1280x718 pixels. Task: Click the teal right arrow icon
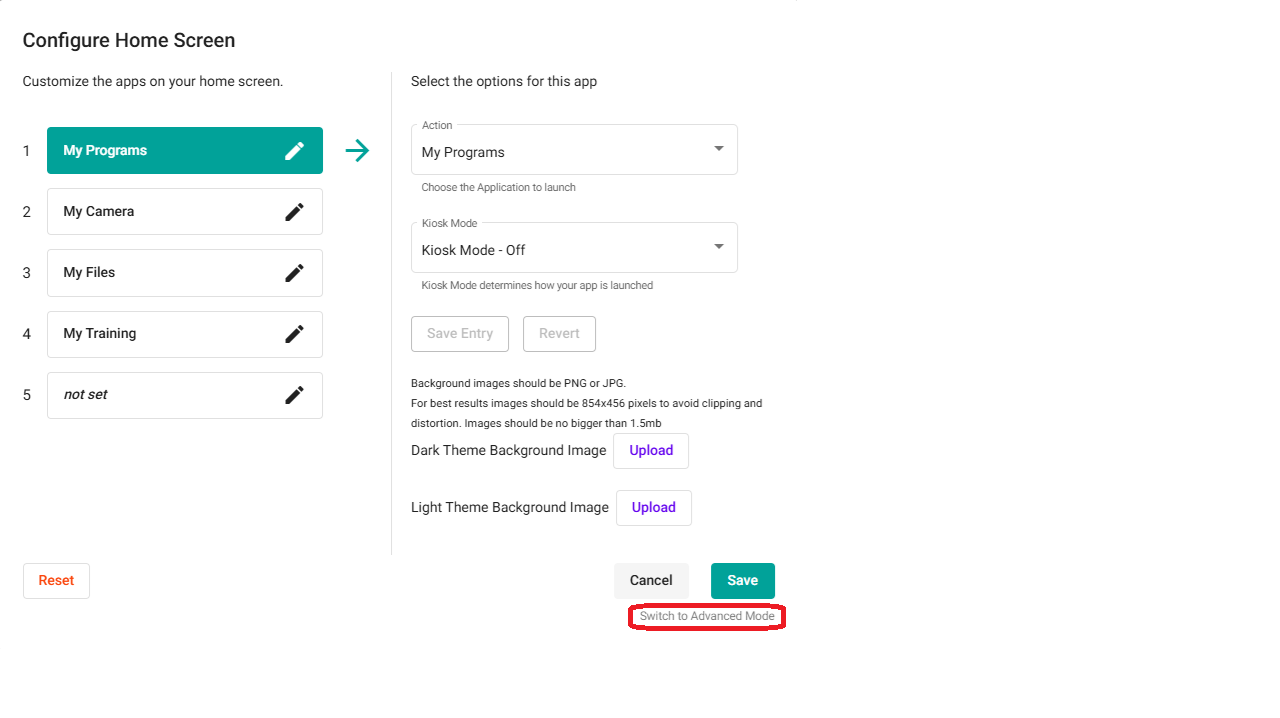[357, 151]
